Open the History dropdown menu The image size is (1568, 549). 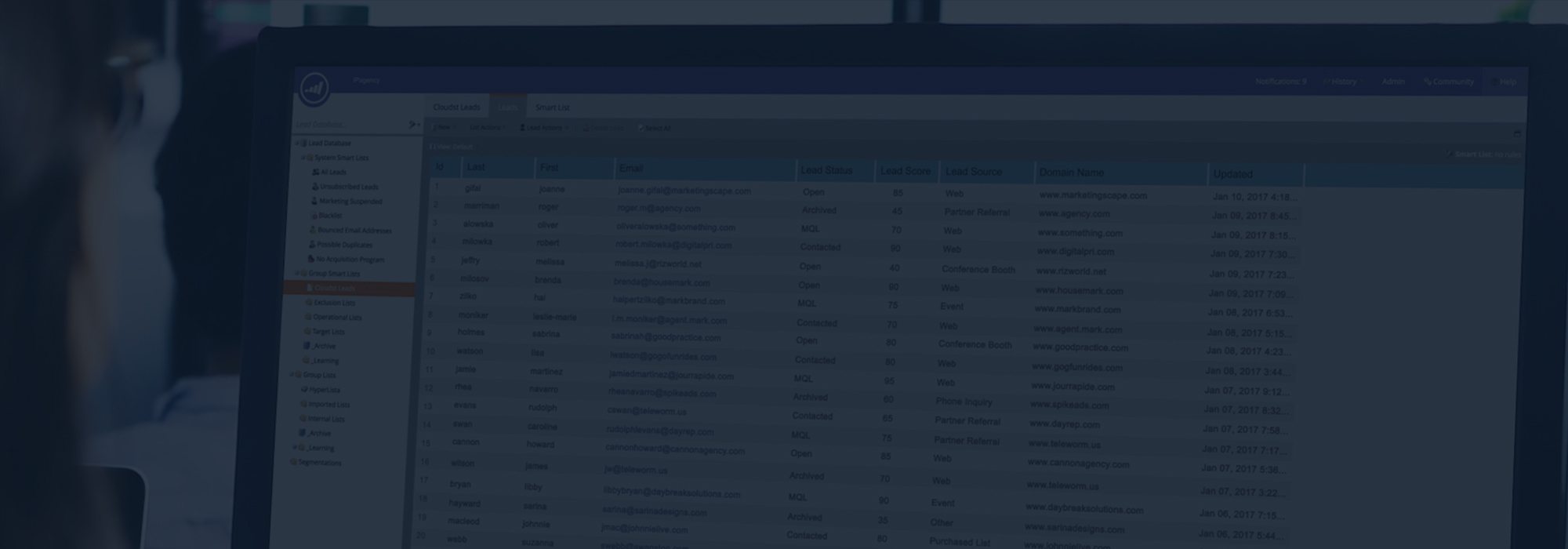point(1343,82)
